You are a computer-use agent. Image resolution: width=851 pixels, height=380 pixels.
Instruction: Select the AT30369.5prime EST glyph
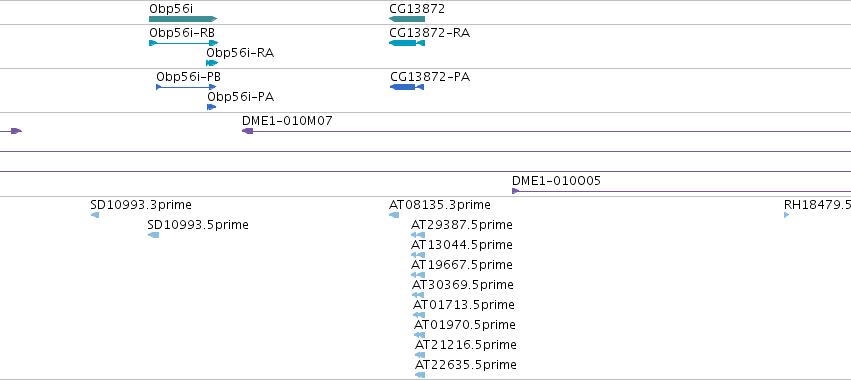tap(418, 295)
